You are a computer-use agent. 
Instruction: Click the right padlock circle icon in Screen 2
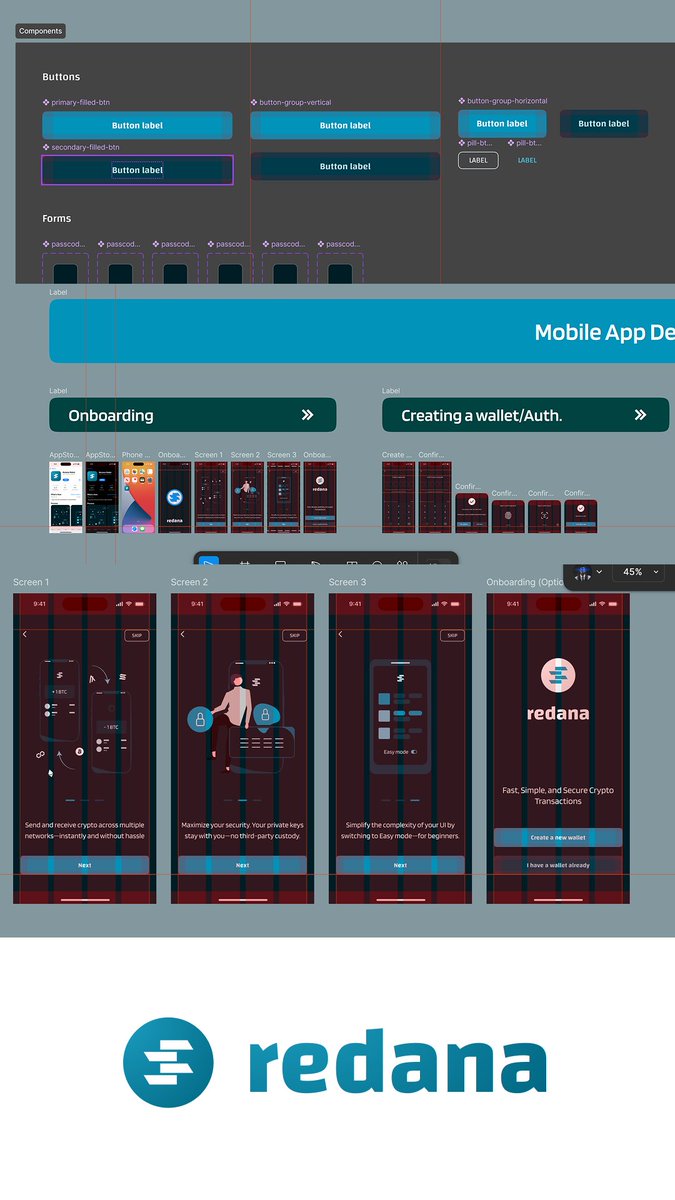[265, 714]
